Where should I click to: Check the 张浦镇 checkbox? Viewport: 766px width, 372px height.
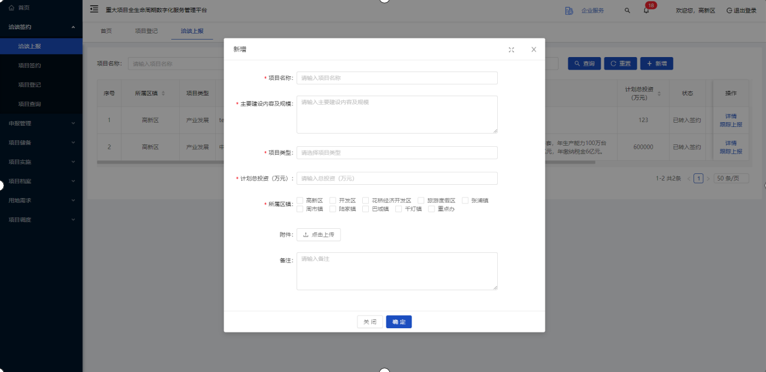[x=465, y=200]
